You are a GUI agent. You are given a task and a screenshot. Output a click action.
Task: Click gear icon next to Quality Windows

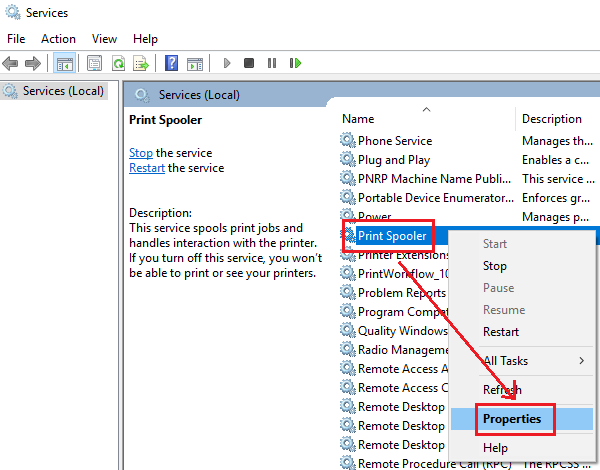pos(347,330)
